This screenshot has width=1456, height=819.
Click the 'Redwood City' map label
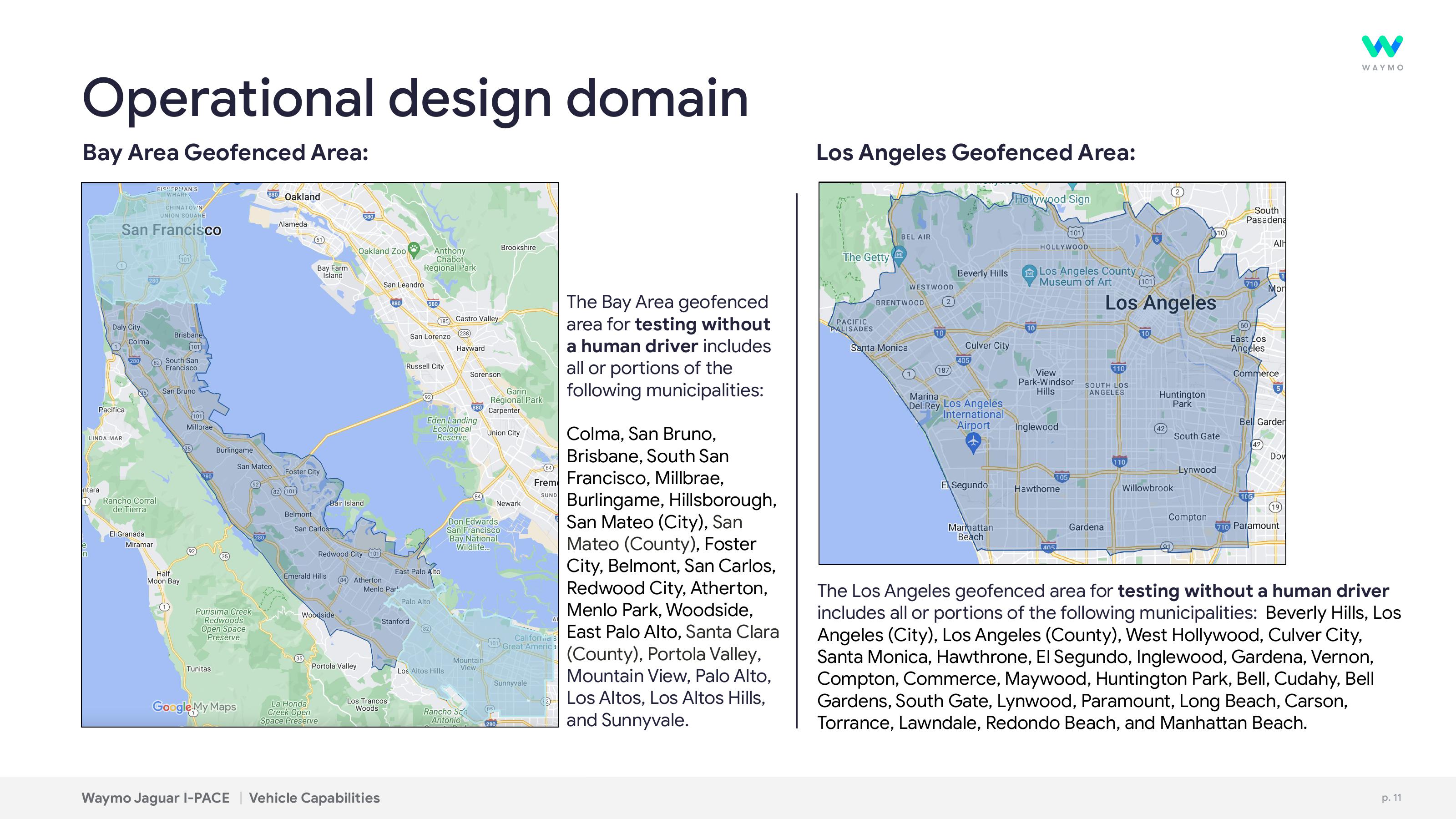tap(340, 554)
